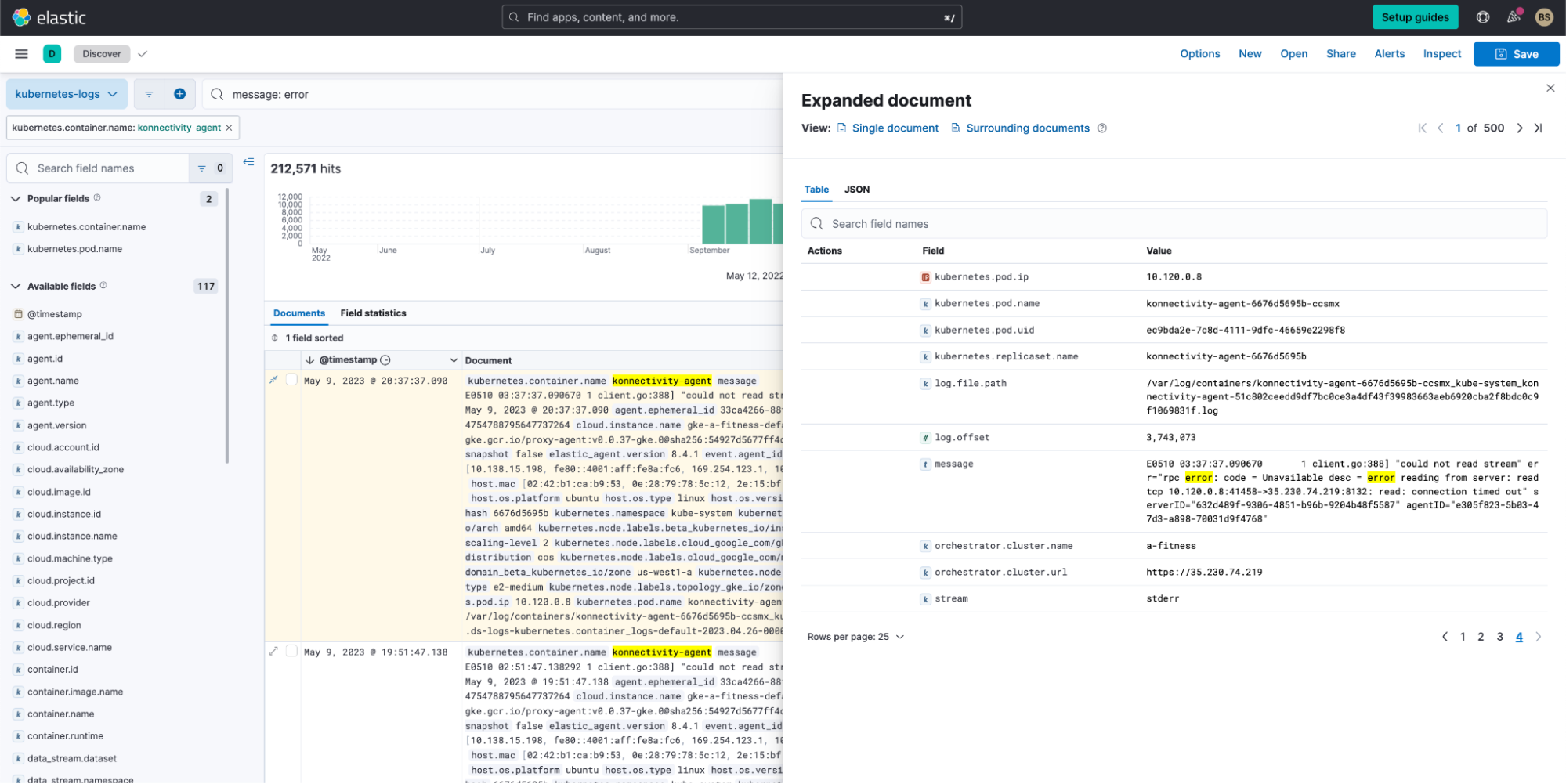The image size is (1566, 784).
Task: Click the September histogram bar
Action: [x=713, y=224]
